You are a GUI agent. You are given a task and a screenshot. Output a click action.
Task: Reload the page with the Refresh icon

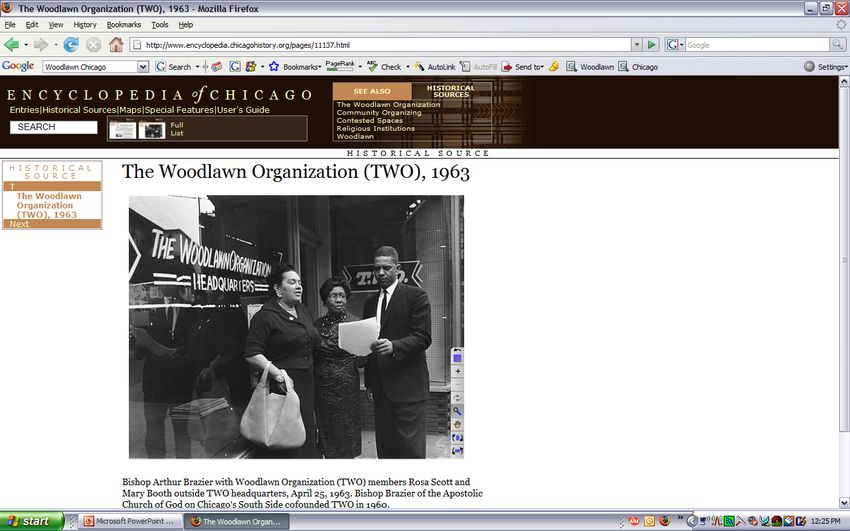coord(70,45)
